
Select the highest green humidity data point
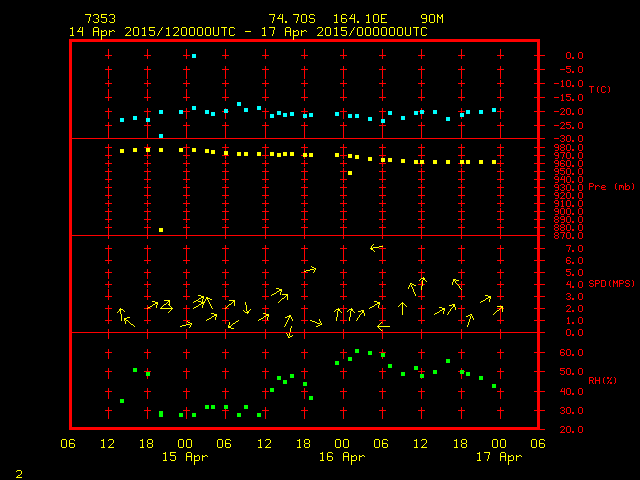point(357,351)
